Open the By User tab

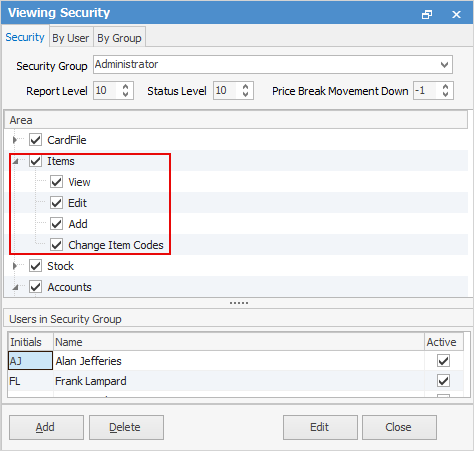(71, 38)
